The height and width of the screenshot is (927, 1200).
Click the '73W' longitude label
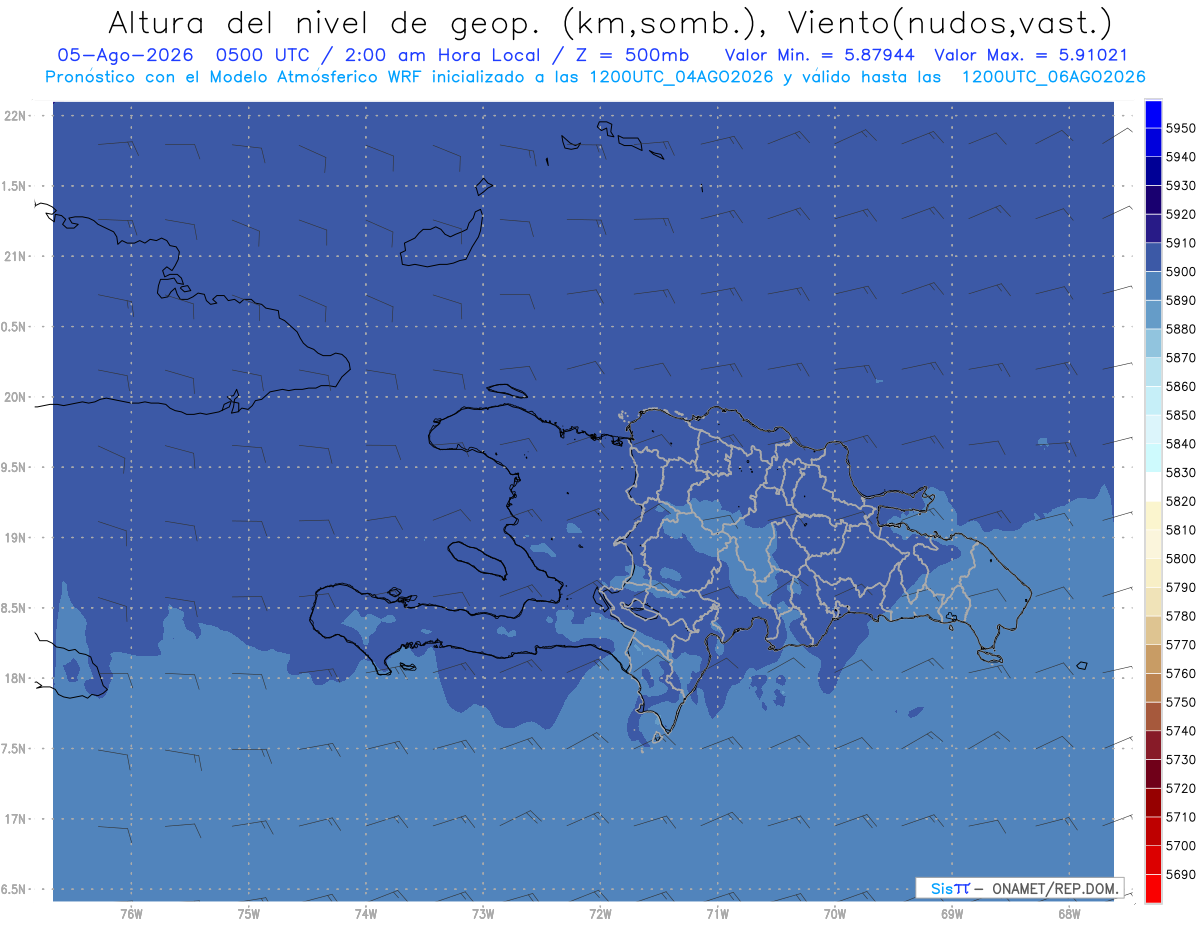[483, 913]
